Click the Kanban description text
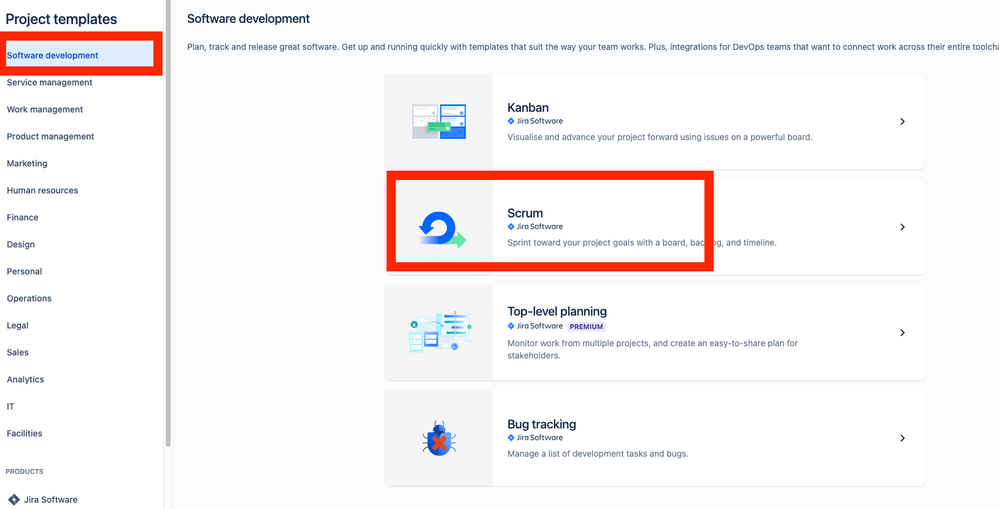The image size is (999, 509). [x=659, y=137]
